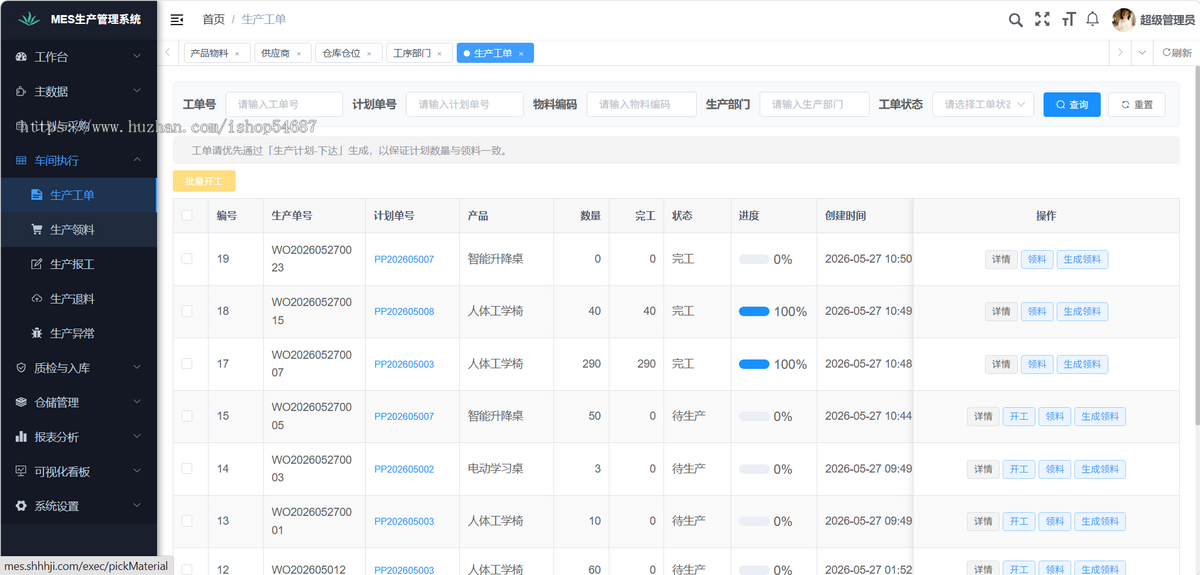Click the 车间执行 grid icon

tap(22, 160)
